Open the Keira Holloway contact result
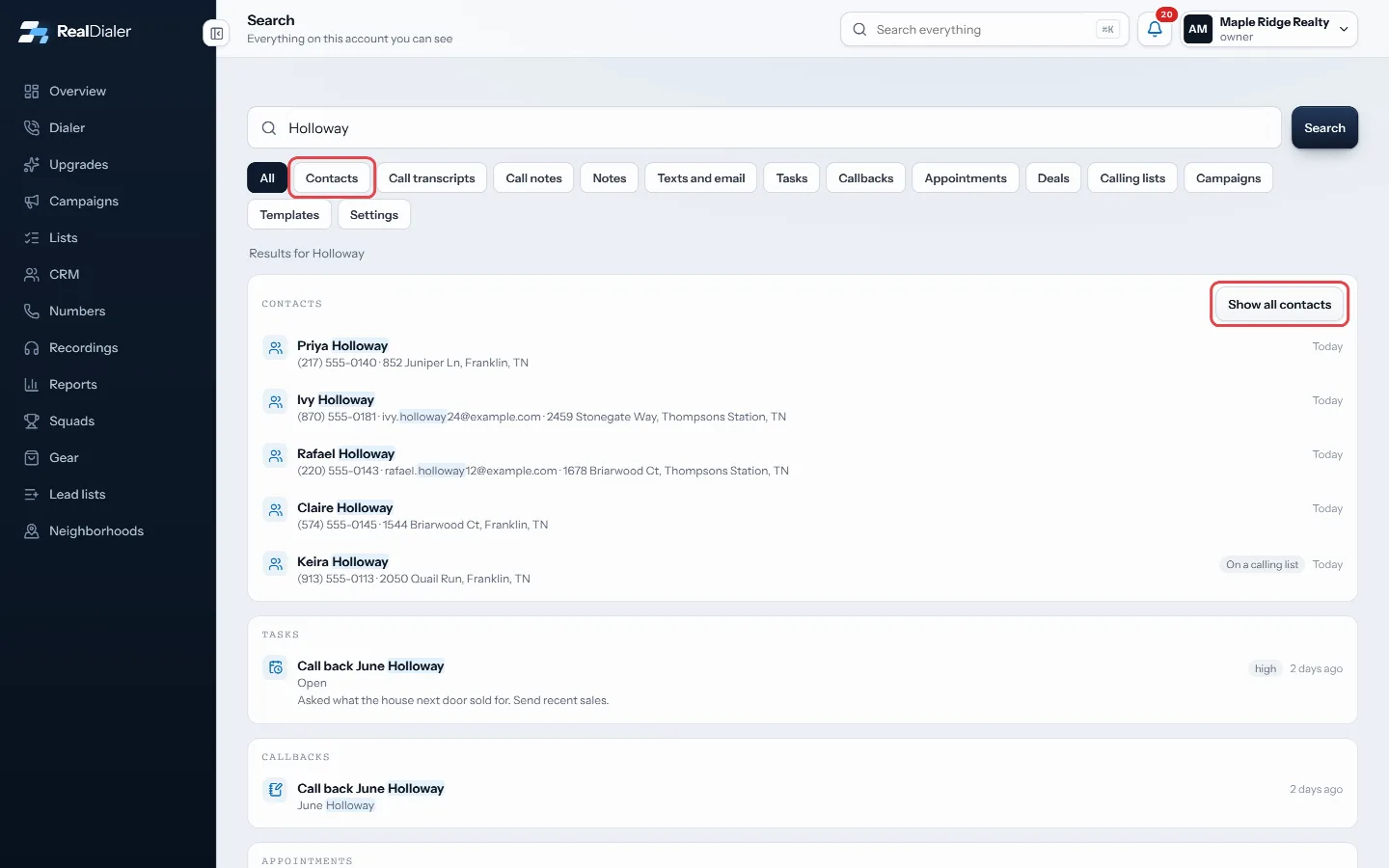 pyautogui.click(x=803, y=570)
